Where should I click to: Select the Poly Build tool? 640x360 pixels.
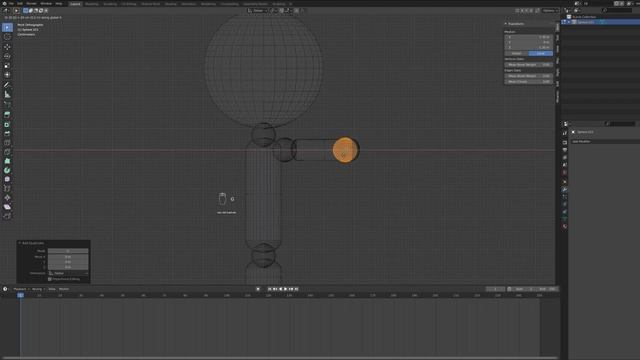[7, 161]
